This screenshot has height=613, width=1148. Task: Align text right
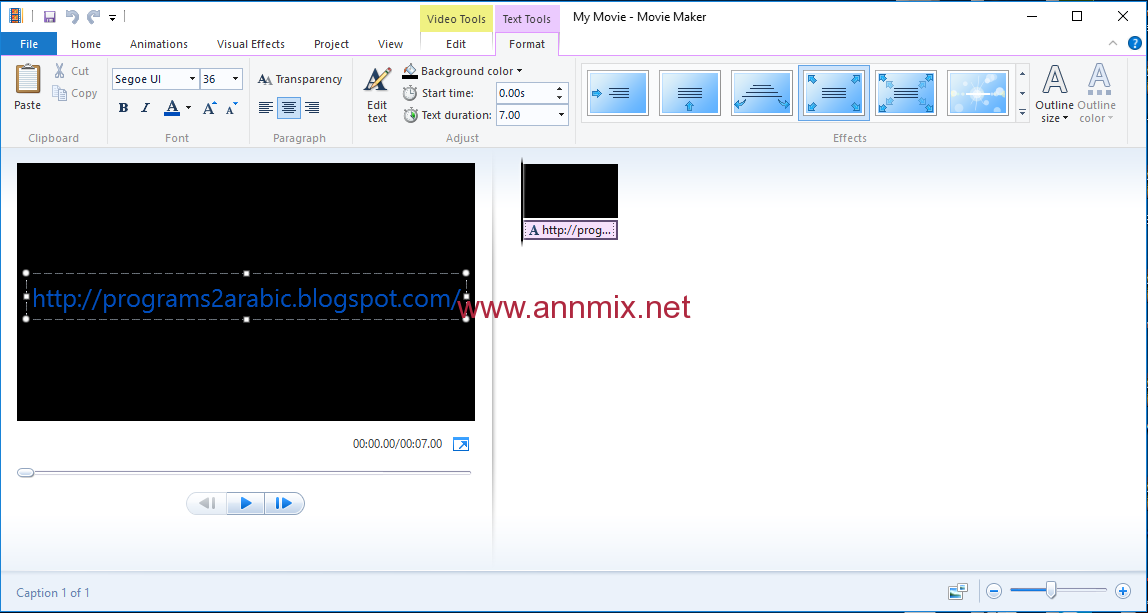tap(312, 108)
